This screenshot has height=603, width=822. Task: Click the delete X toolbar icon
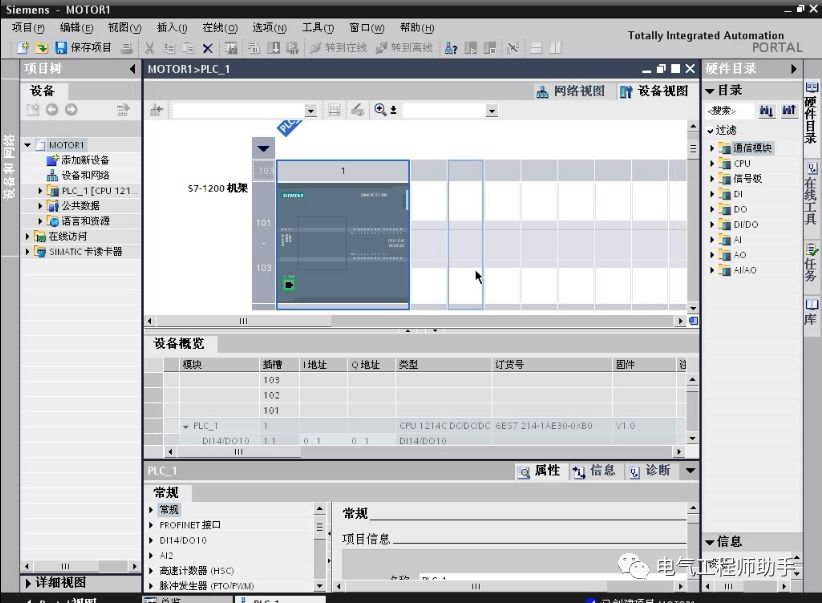(208, 48)
